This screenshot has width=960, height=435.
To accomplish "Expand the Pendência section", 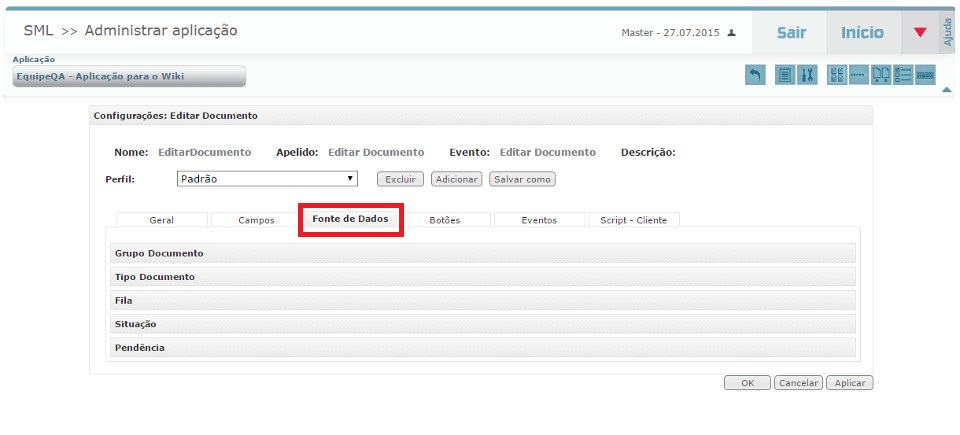I will point(482,347).
